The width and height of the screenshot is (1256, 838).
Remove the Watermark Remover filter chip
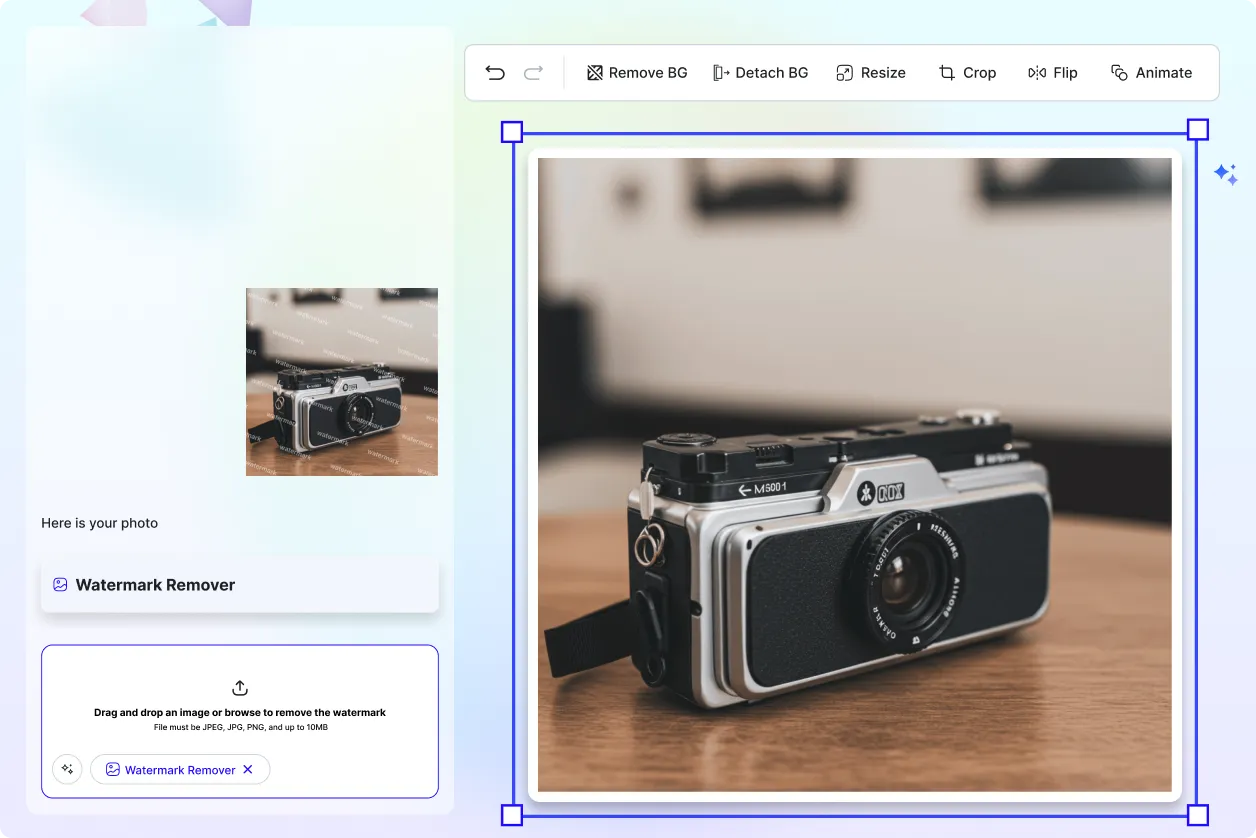coord(247,769)
